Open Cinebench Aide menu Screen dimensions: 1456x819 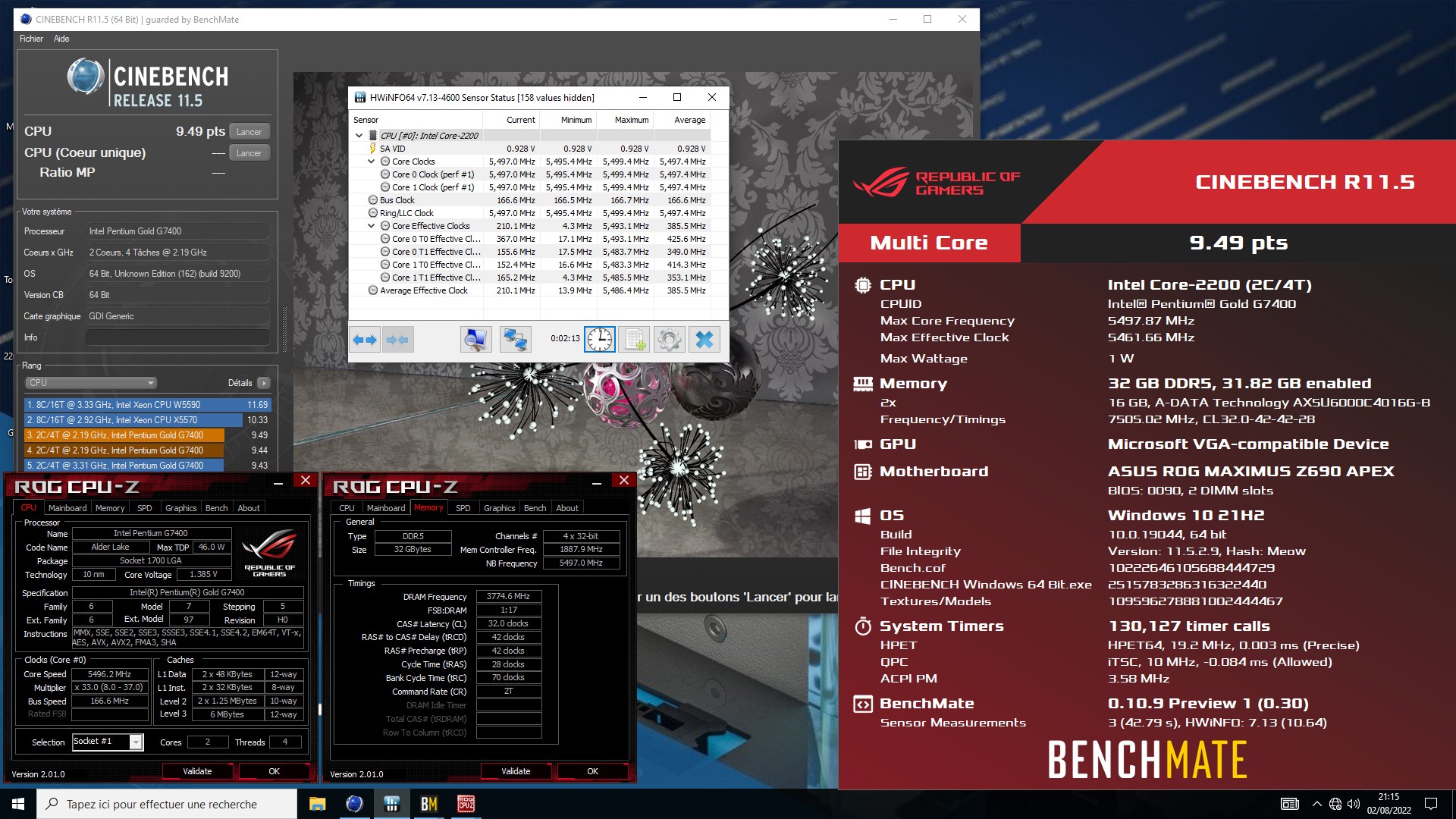(x=61, y=39)
